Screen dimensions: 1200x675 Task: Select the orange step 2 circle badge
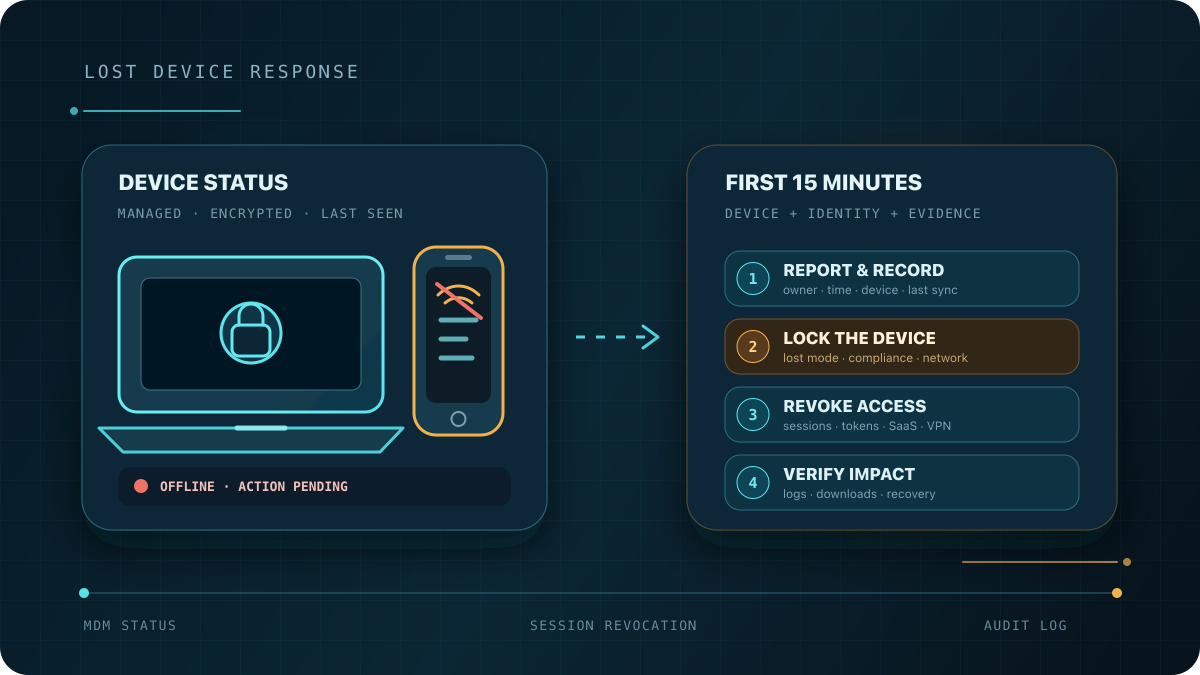click(x=753, y=346)
